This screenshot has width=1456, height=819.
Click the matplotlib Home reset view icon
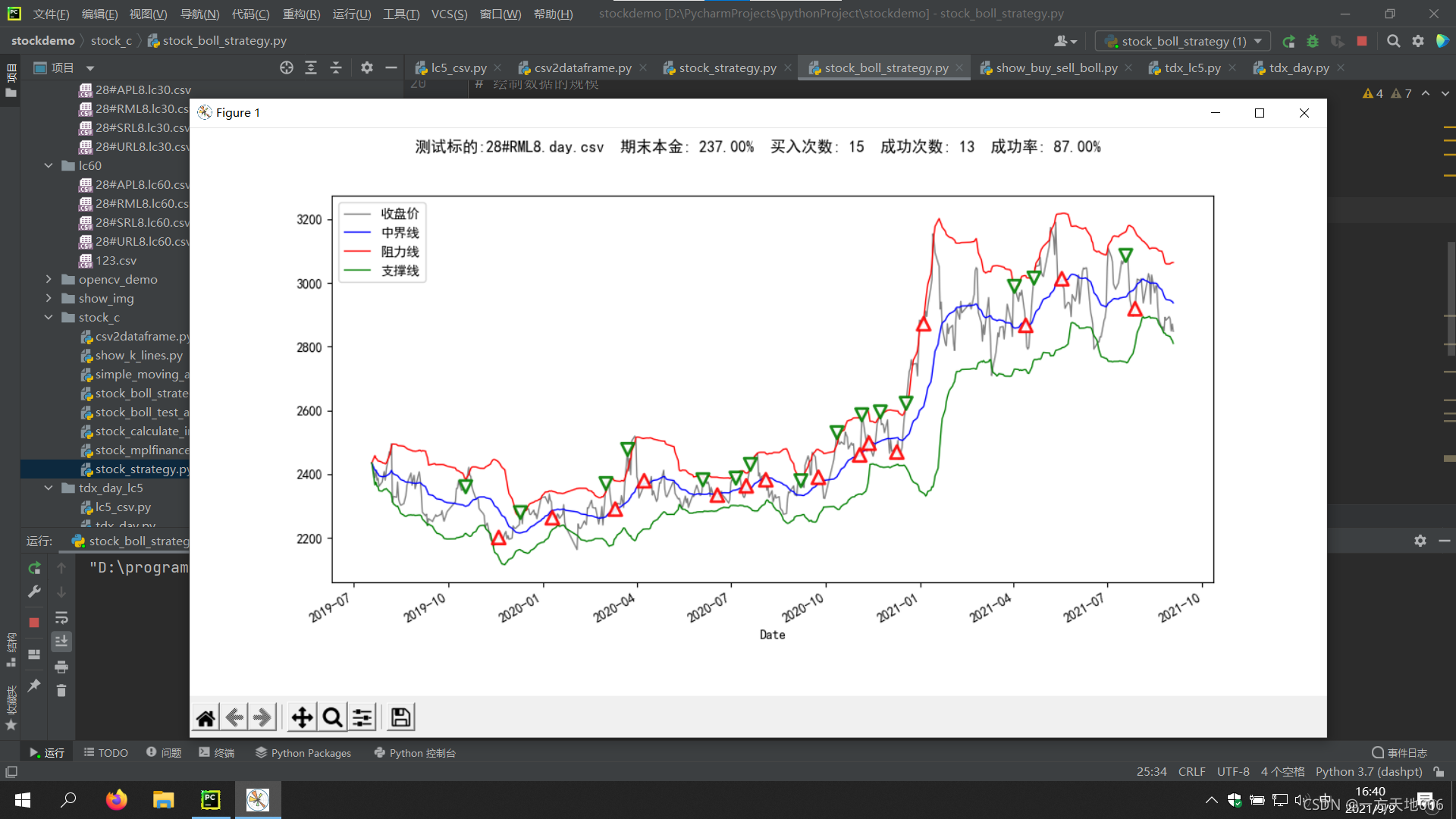(x=206, y=717)
